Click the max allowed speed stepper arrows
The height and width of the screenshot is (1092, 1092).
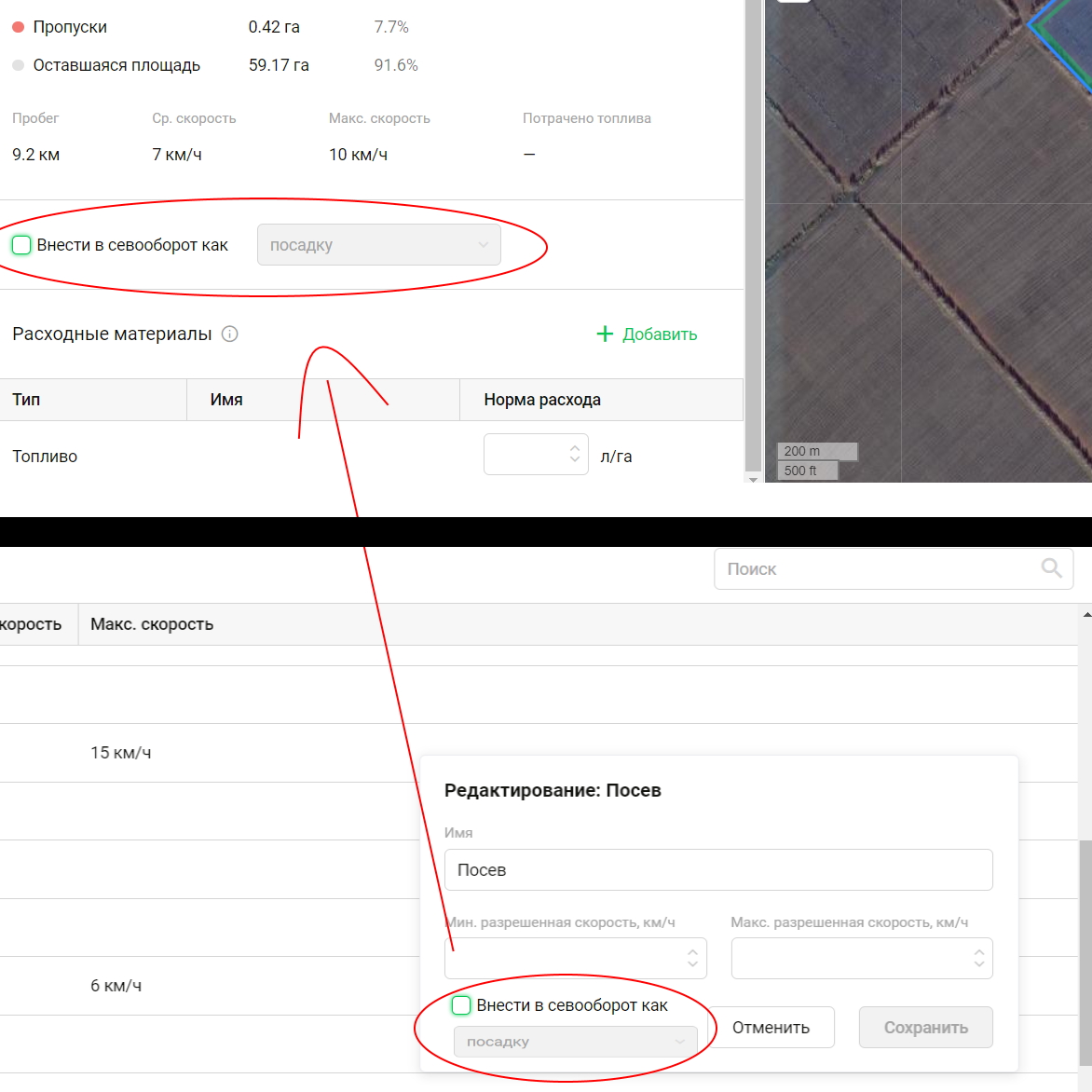click(978, 958)
